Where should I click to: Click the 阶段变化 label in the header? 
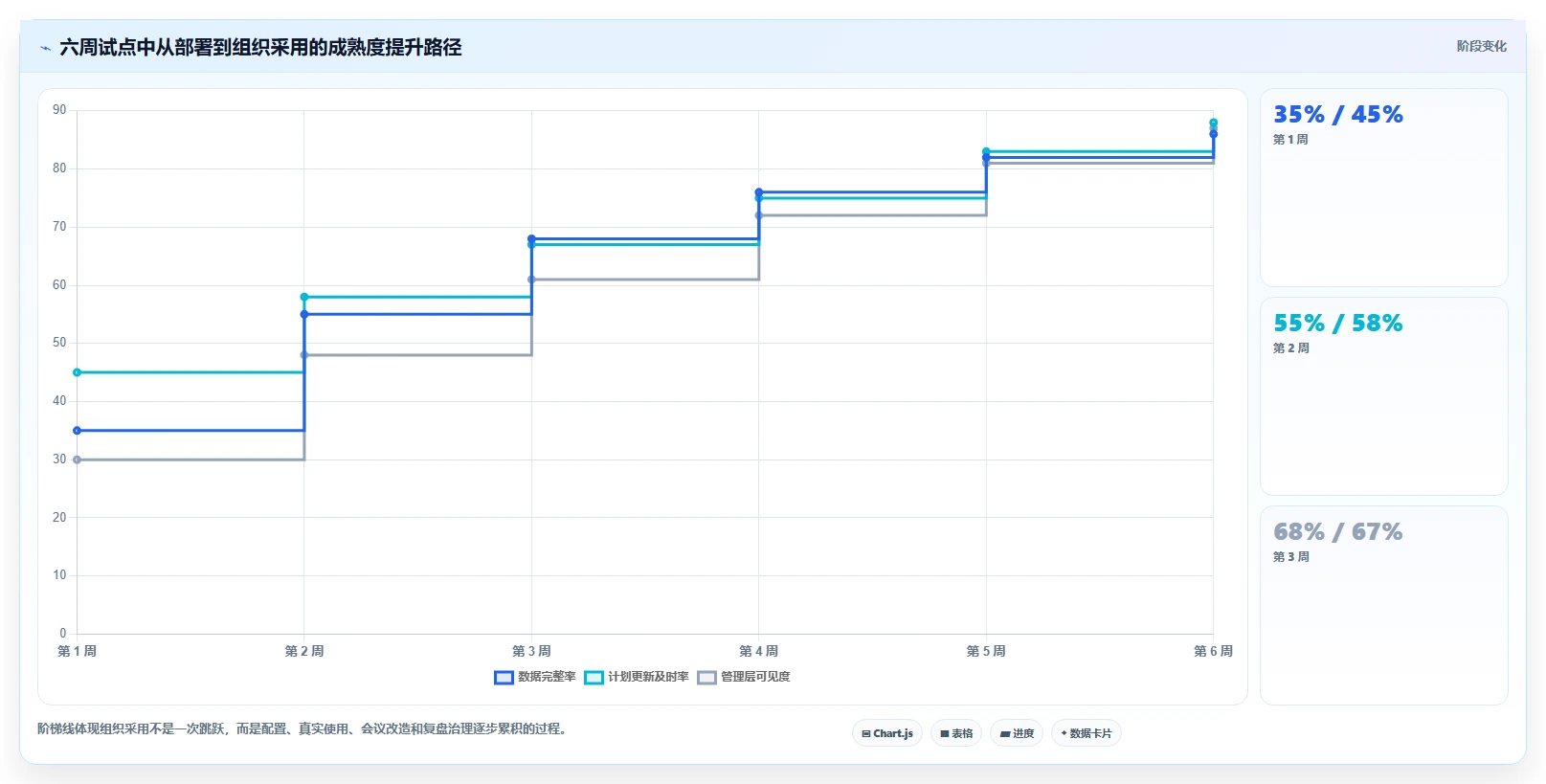point(1481,46)
